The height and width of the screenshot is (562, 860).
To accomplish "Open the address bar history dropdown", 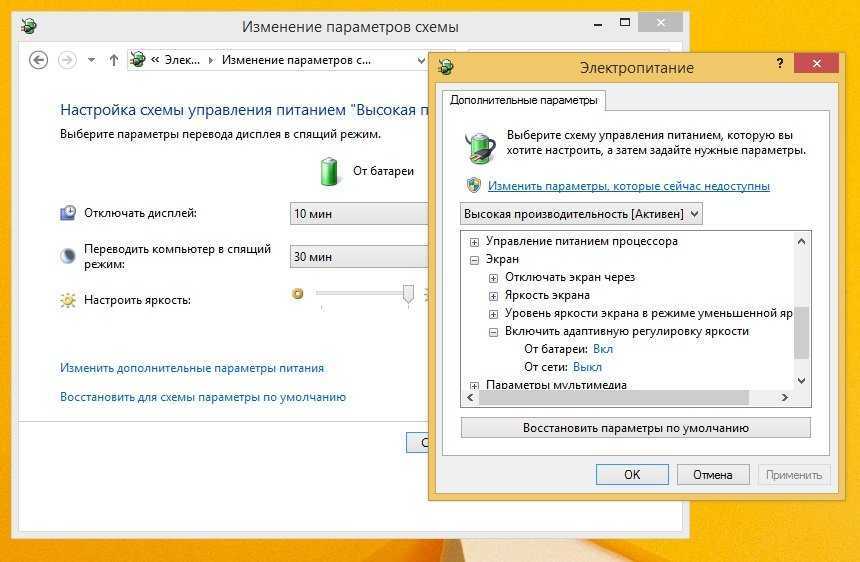I will [421, 60].
